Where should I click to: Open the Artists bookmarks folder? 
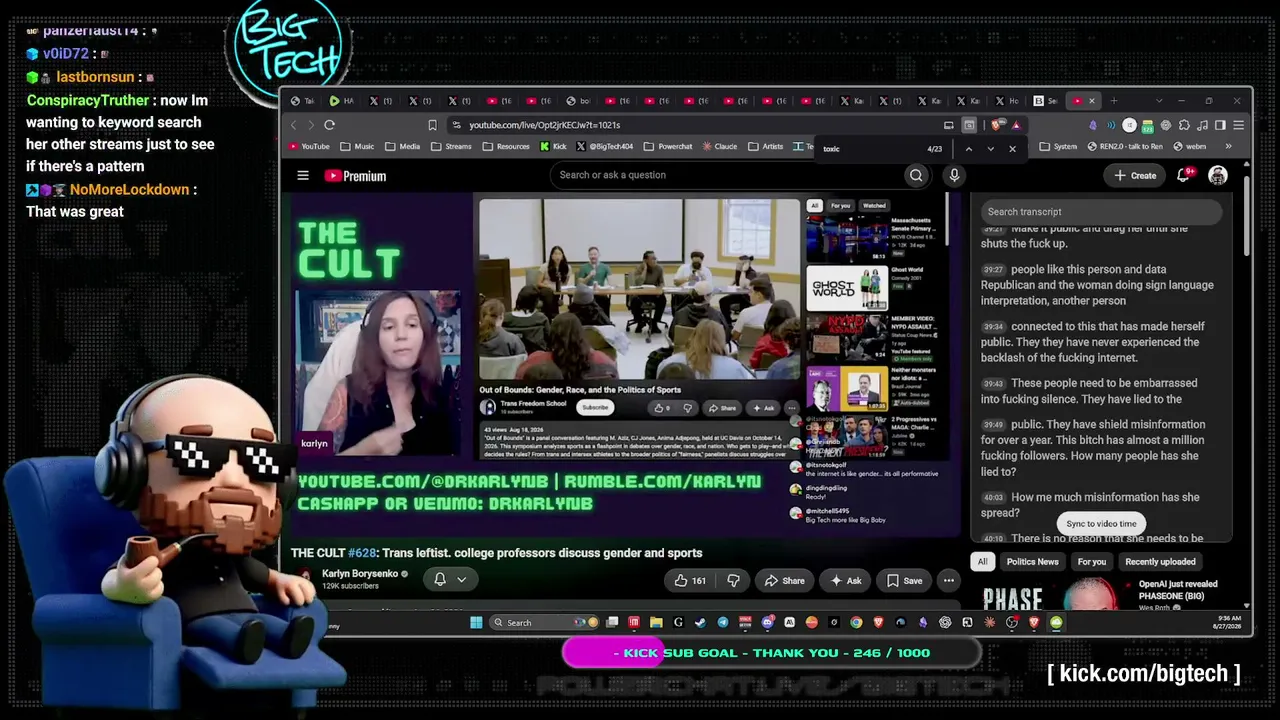point(766,147)
